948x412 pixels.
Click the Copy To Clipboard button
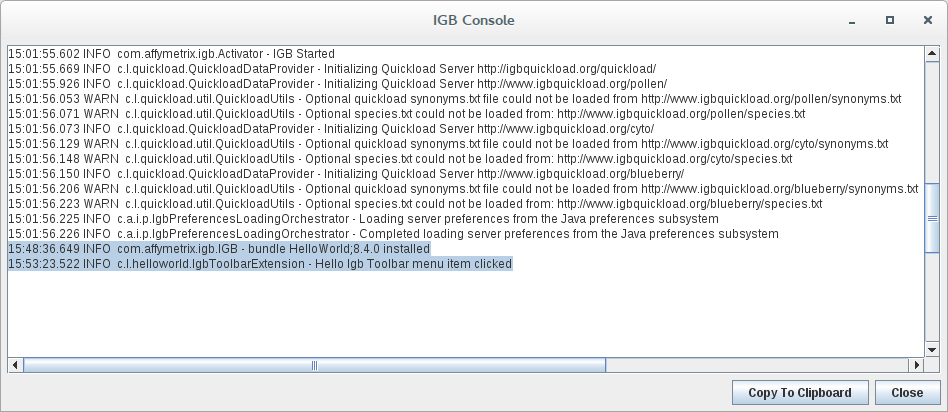click(x=800, y=393)
